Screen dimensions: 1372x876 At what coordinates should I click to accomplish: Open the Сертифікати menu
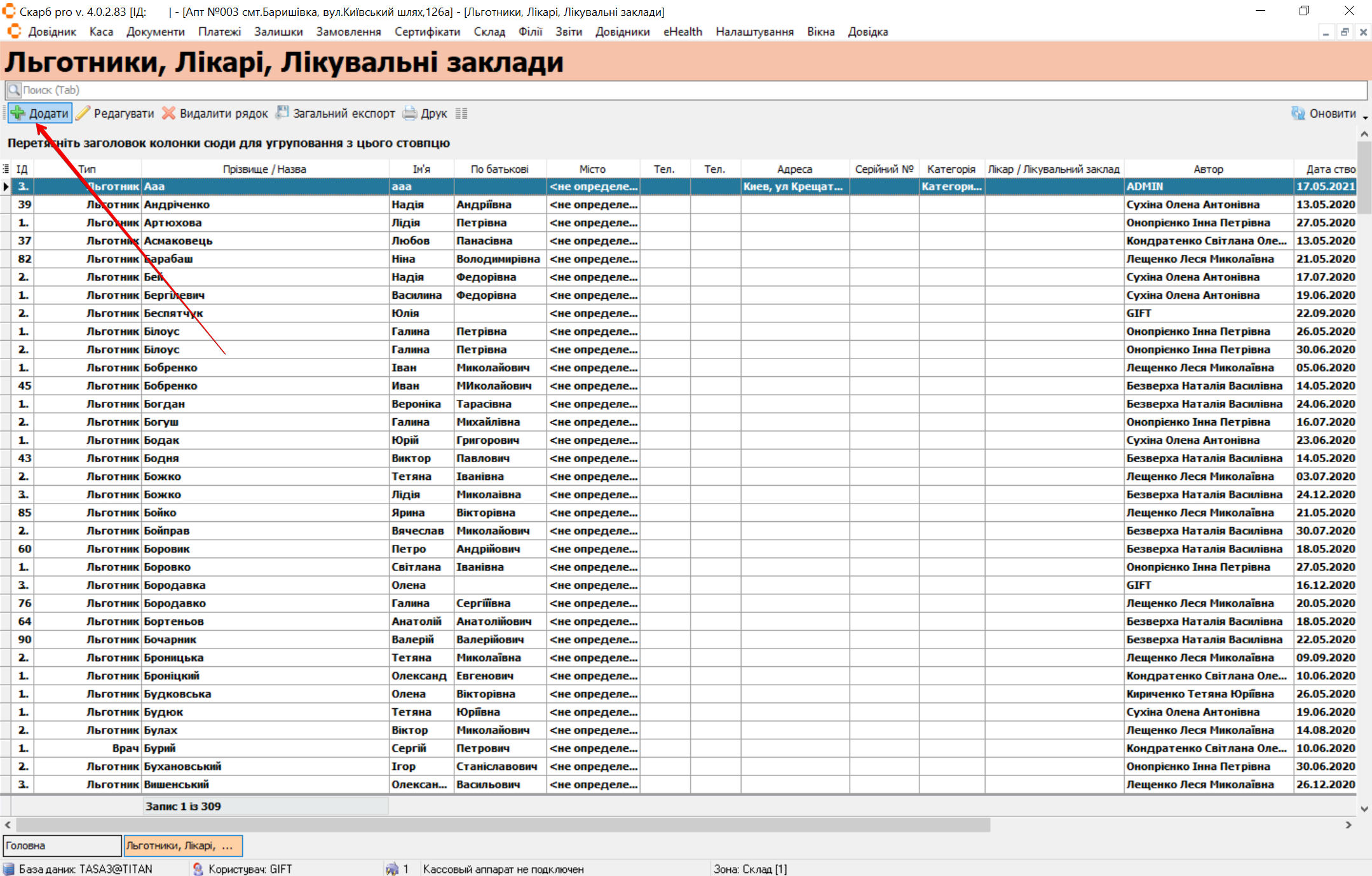(427, 32)
